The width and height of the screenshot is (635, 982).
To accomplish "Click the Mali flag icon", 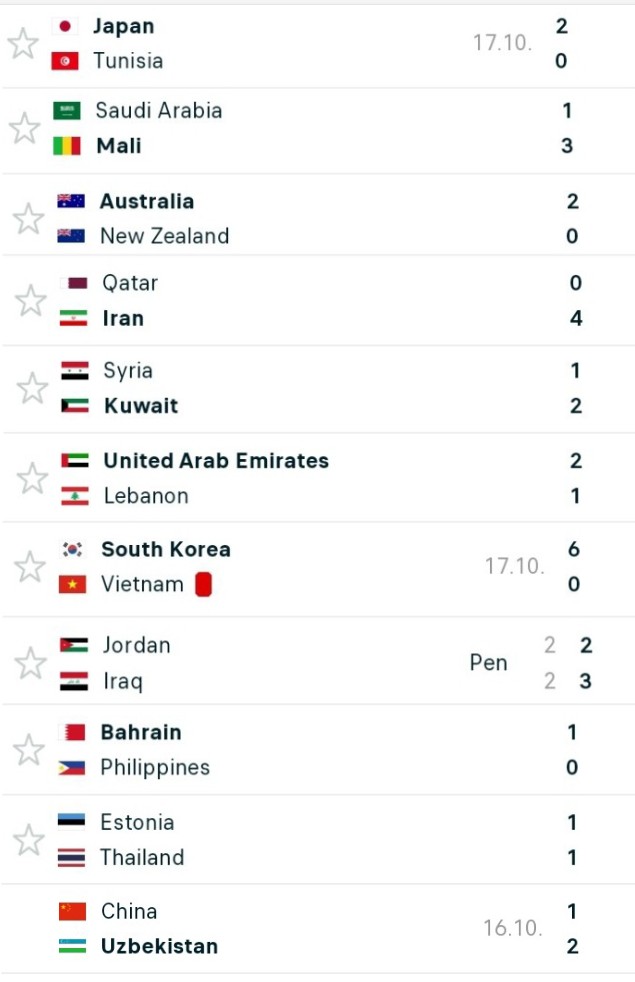I will tap(67, 146).
